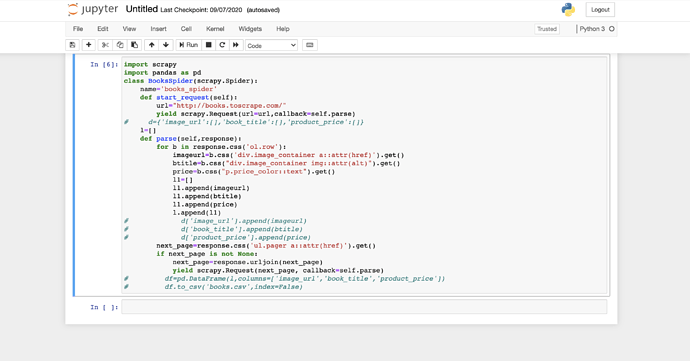Copy selected cells icon

[x=120, y=45]
